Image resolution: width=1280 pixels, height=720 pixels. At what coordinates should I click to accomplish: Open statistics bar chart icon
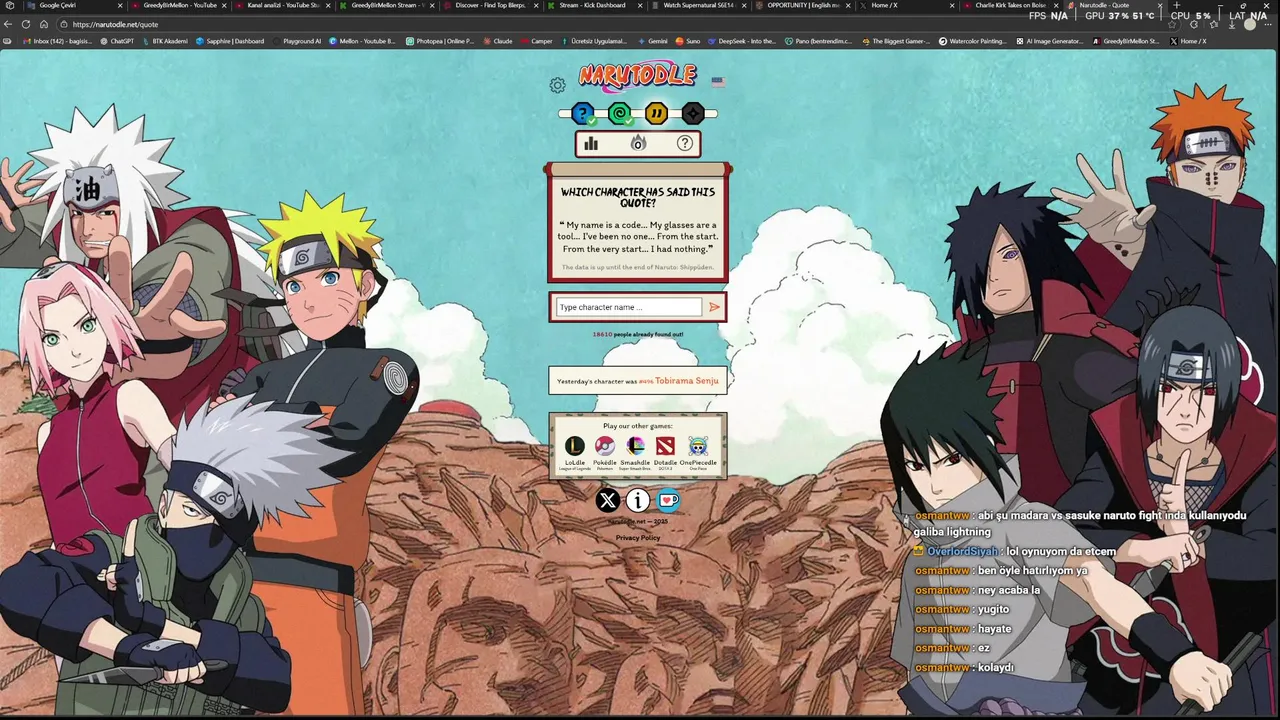click(x=591, y=144)
